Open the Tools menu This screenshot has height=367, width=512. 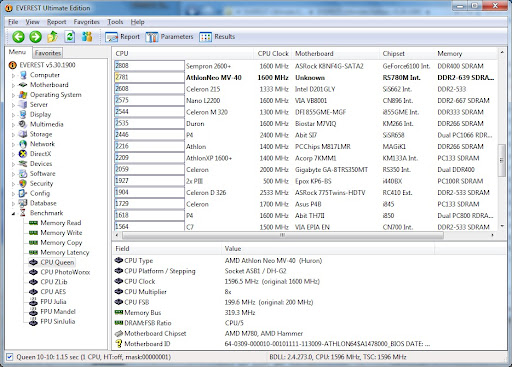tap(115, 22)
